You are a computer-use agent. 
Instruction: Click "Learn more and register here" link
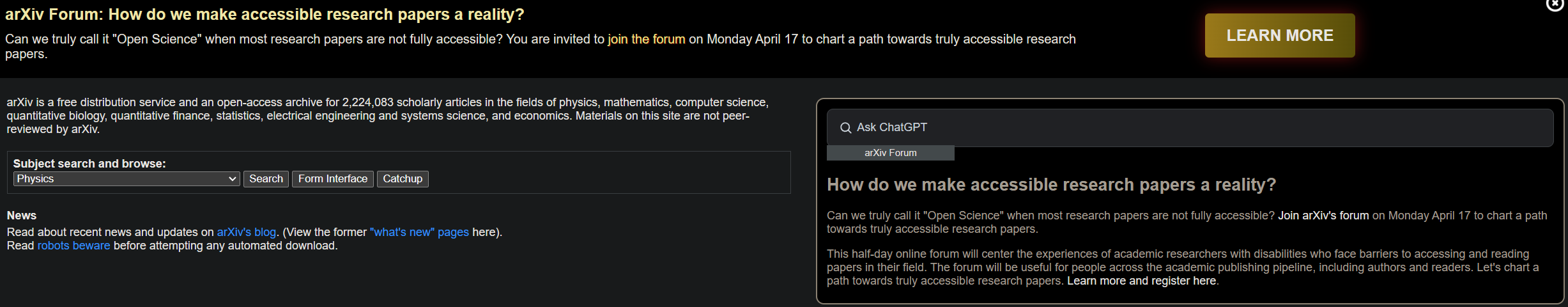point(1141,281)
